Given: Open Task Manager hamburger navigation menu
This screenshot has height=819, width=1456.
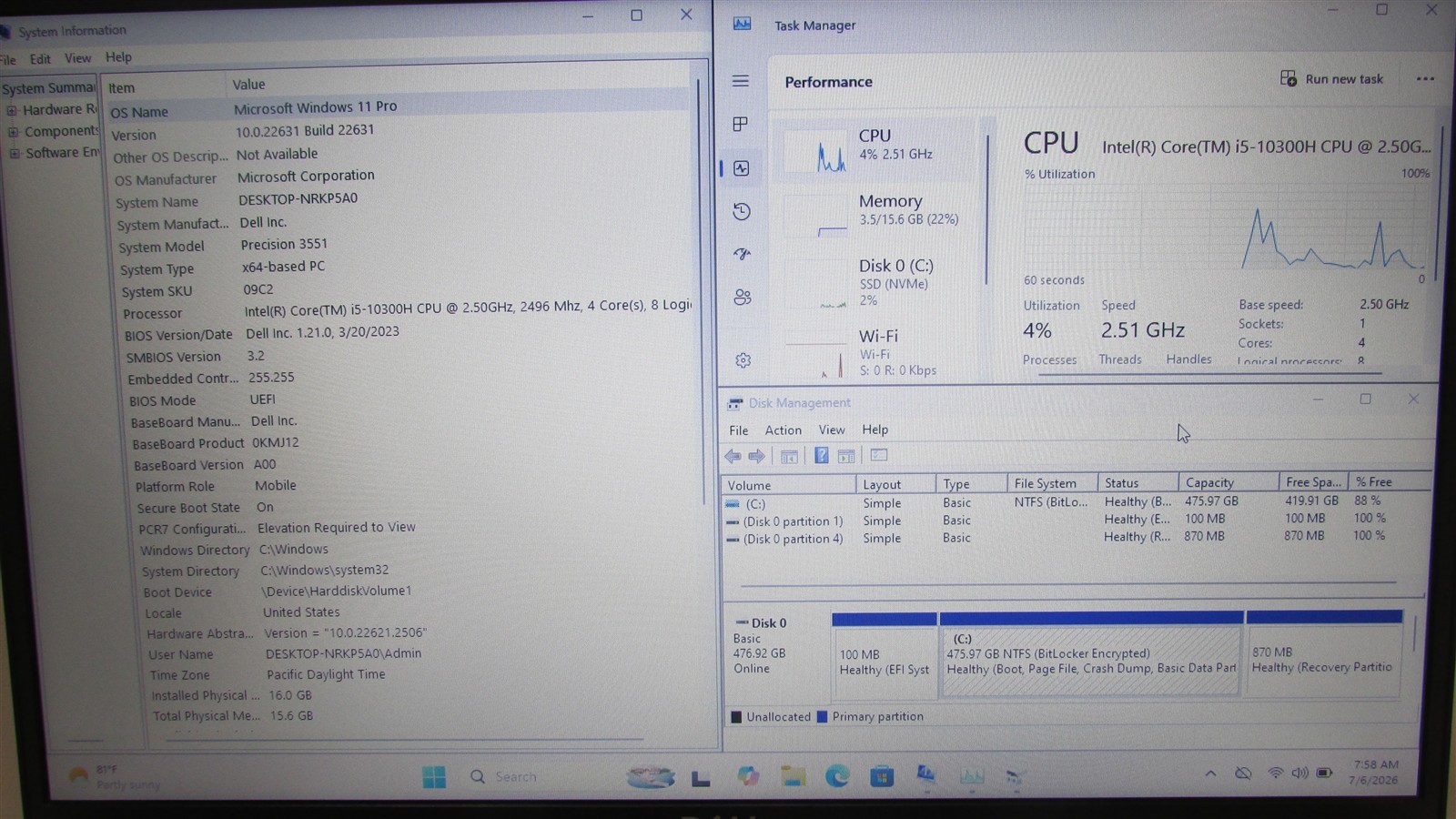Looking at the screenshot, I should click(741, 81).
